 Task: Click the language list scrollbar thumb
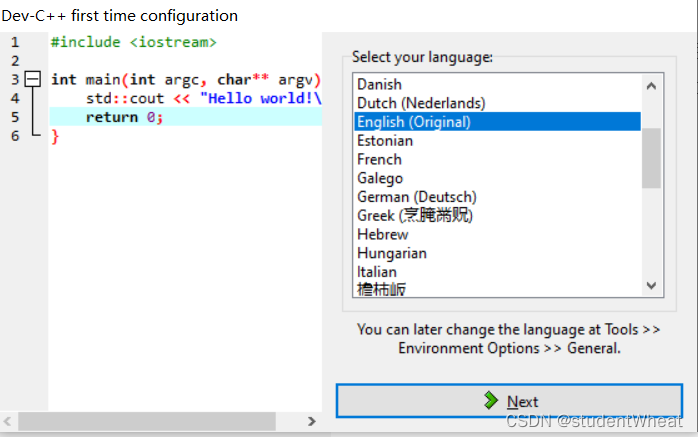coord(651,158)
